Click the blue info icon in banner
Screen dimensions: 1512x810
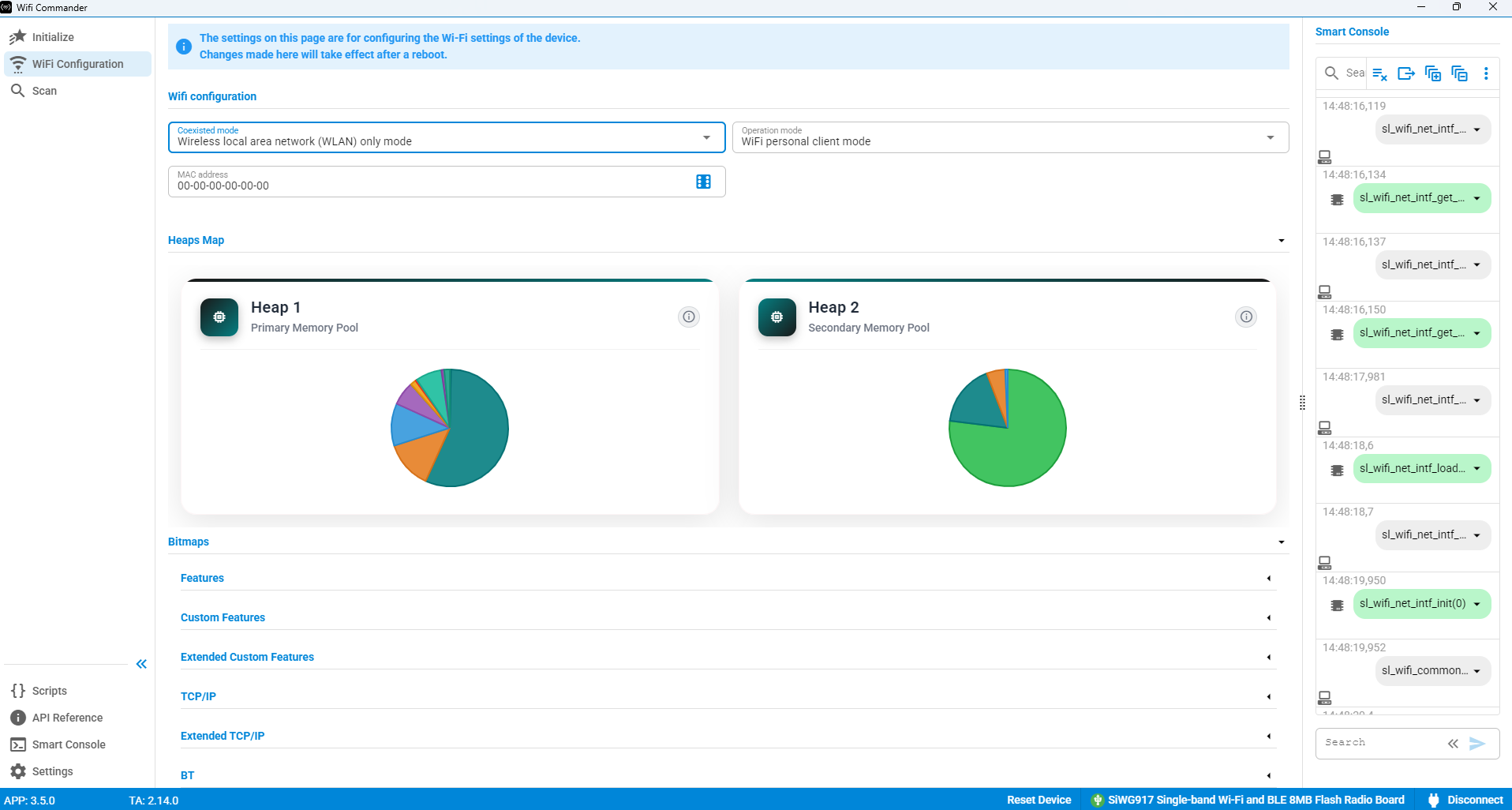[x=184, y=47]
